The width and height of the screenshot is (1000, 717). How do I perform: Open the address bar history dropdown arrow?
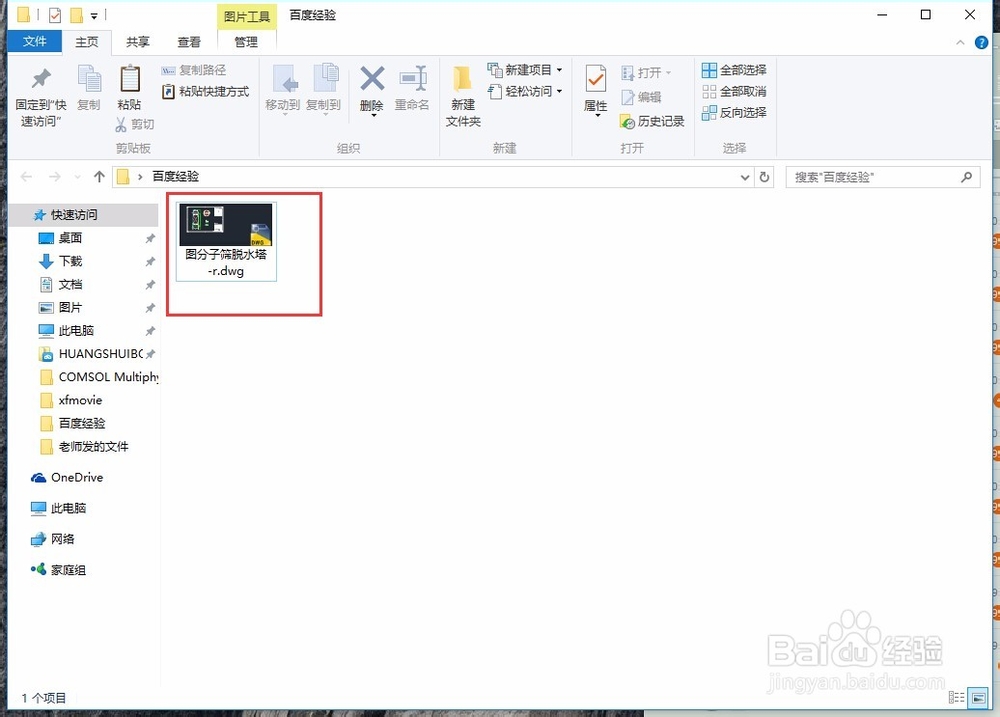[x=743, y=176]
